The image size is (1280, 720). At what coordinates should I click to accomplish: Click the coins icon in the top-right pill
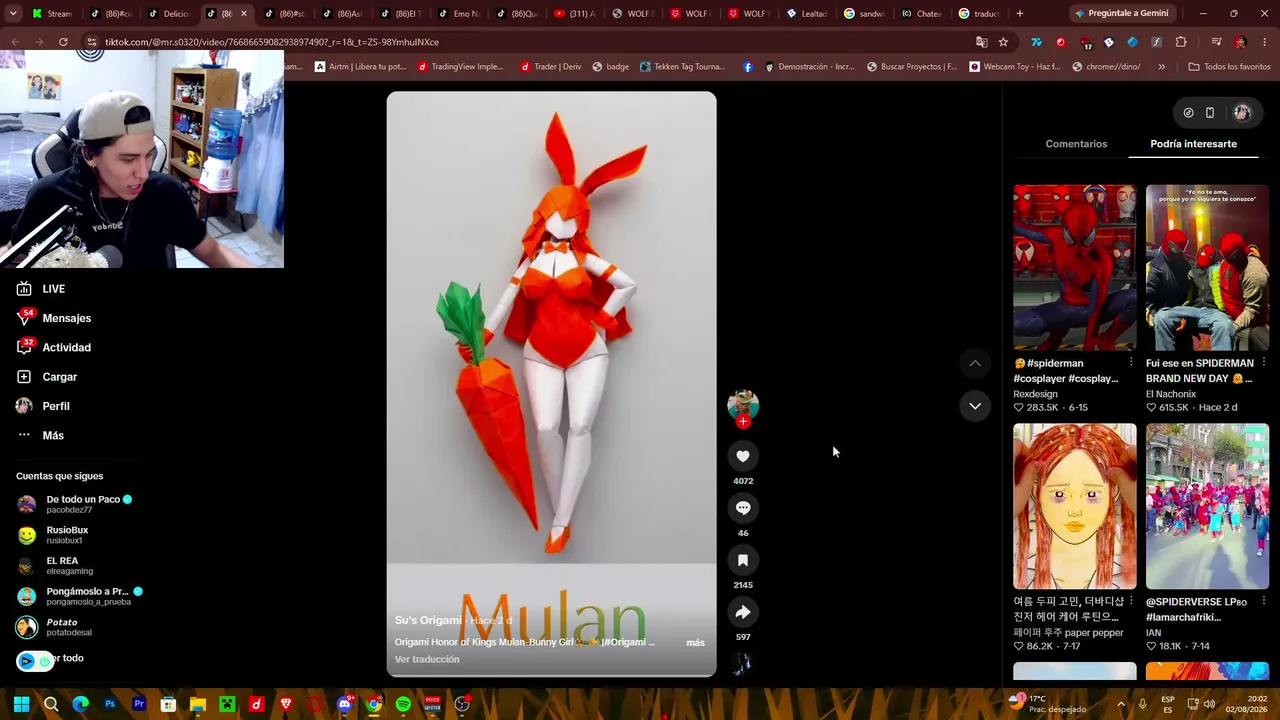click(x=1188, y=113)
